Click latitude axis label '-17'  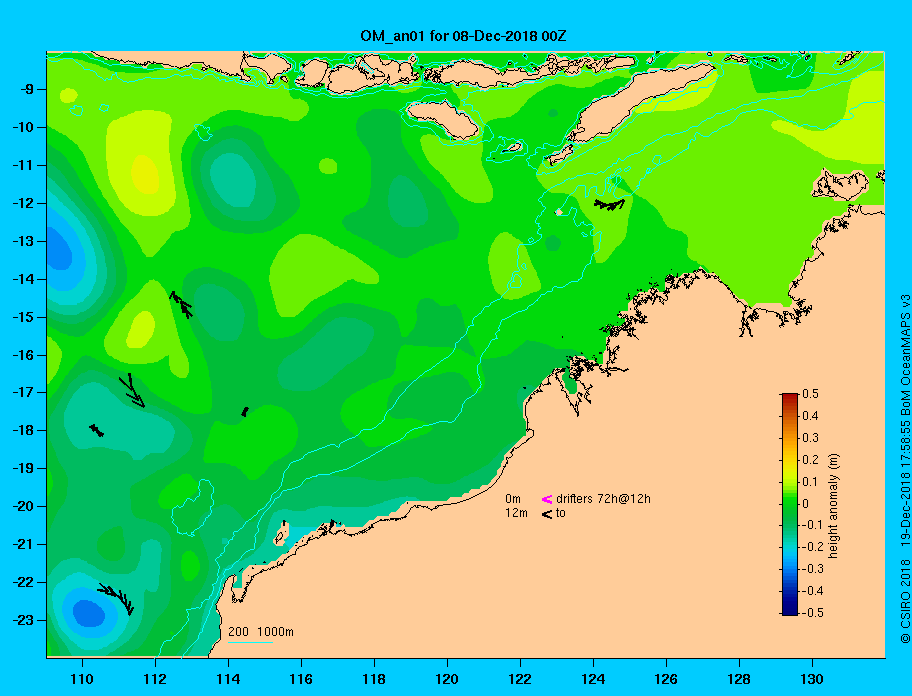pos(23,393)
